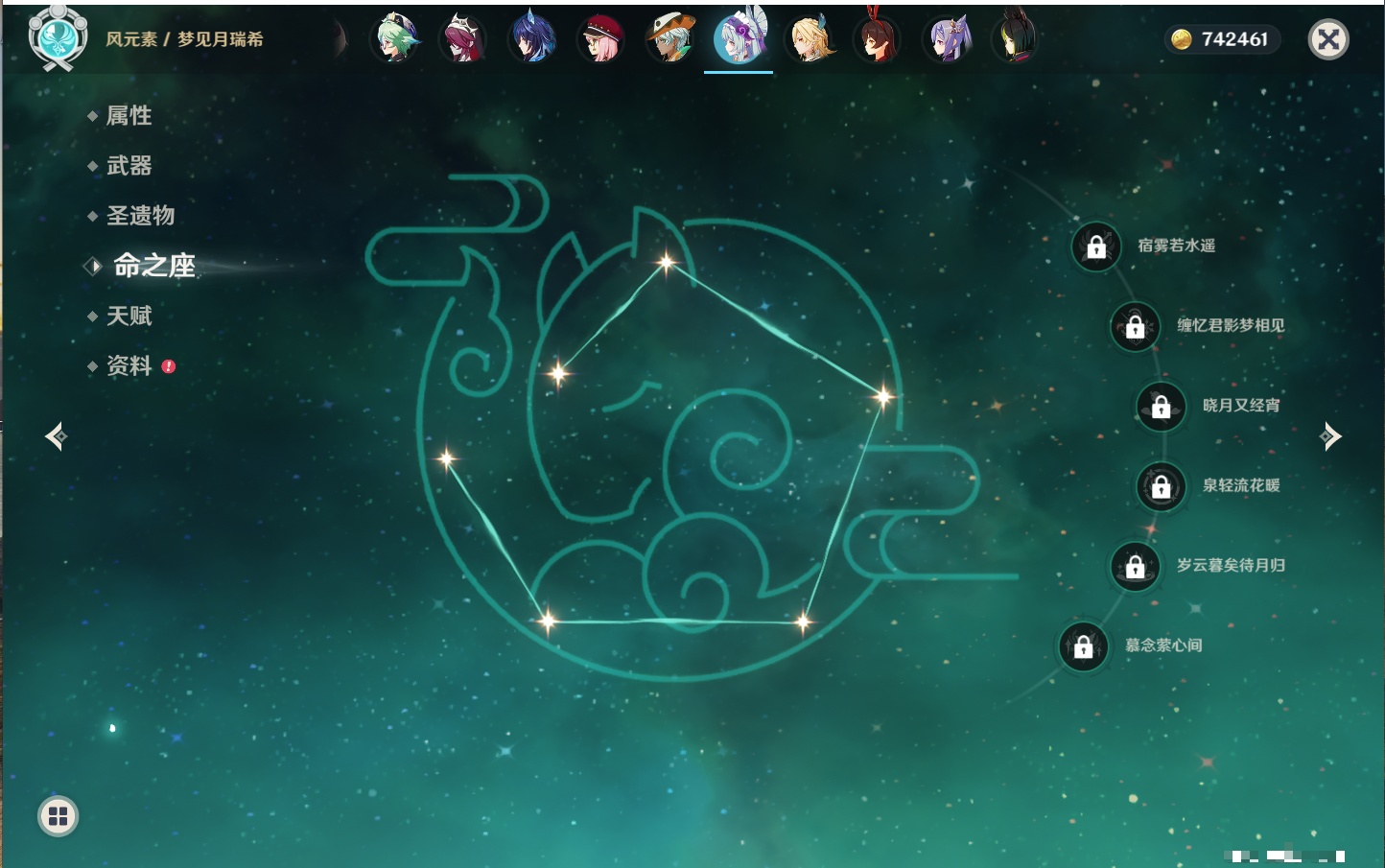The width and height of the screenshot is (1385, 868).
Task: Select the locked node for 慕念萦心间
Action: point(1083,646)
